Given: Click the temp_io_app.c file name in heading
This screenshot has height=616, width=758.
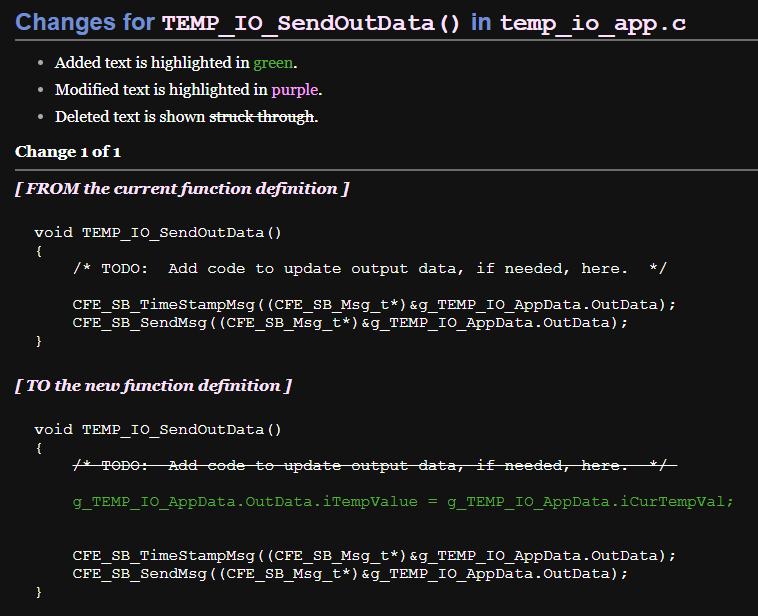Looking at the screenshot, I should [x=593, y=22].
